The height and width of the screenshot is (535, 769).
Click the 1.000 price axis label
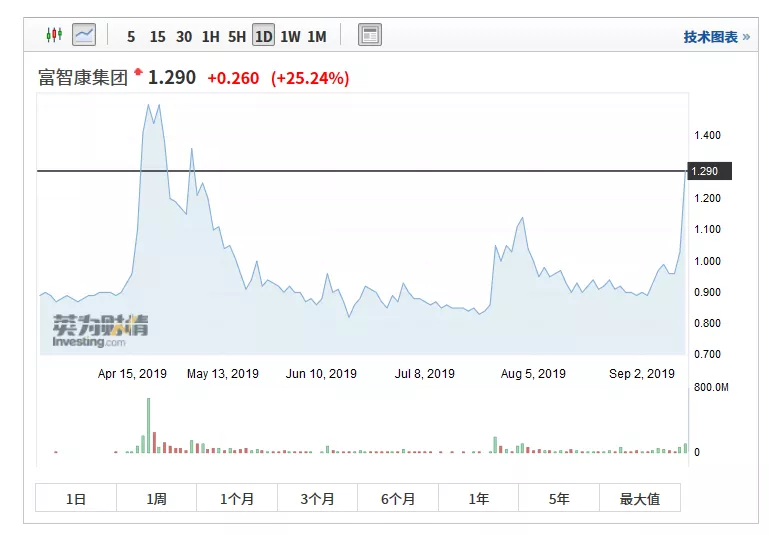pyautogui.click(x=707, y=261)
